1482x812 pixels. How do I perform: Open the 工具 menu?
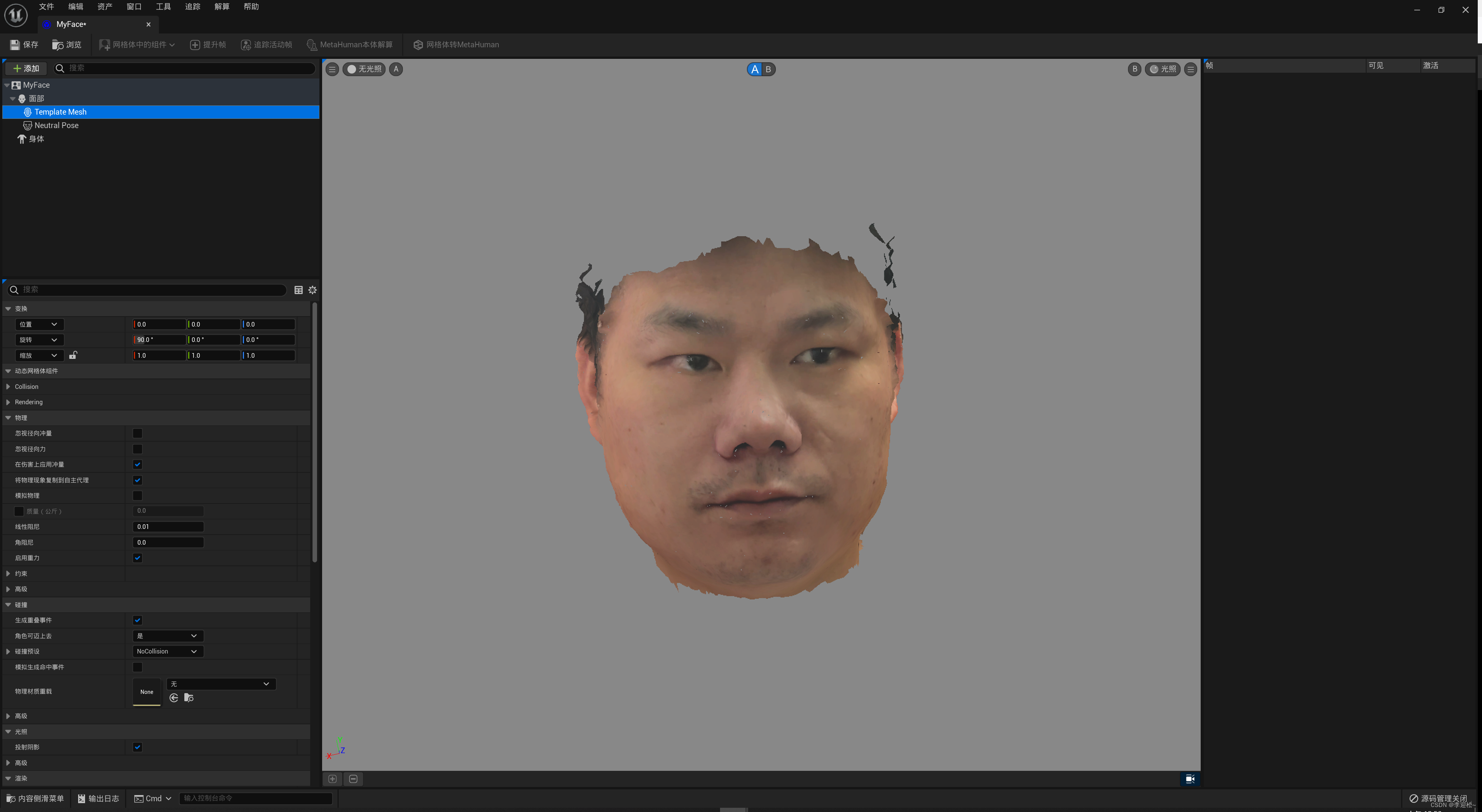[x=164, y=6]
